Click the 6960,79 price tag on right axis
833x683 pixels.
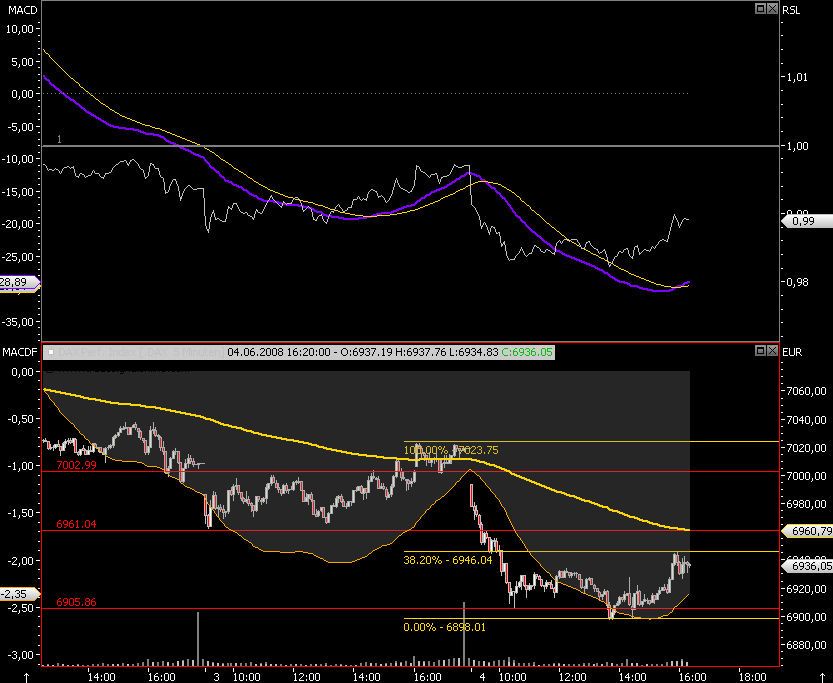(806, 531)
